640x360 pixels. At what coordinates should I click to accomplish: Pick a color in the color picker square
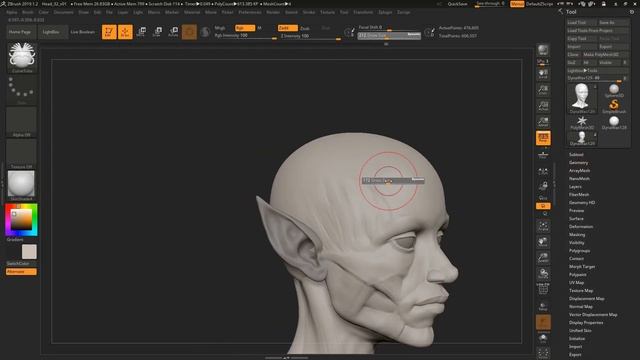click(x=21, y=220)
